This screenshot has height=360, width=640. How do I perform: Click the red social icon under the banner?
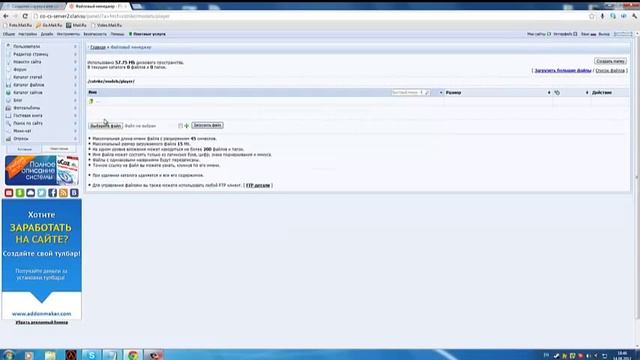tap(9, 193)
